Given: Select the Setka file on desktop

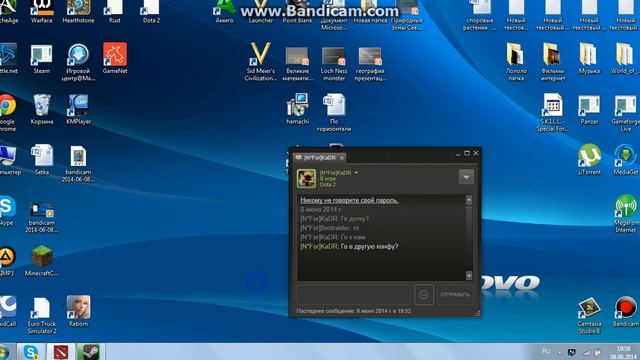Looking at the screenshot, I should (x=42, y=160).
